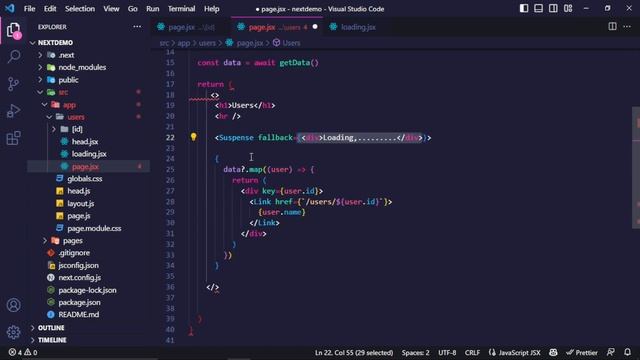Screen dimensions: 640x360
Task: Open Run and Debug view icon
Action: coord(13,111)
